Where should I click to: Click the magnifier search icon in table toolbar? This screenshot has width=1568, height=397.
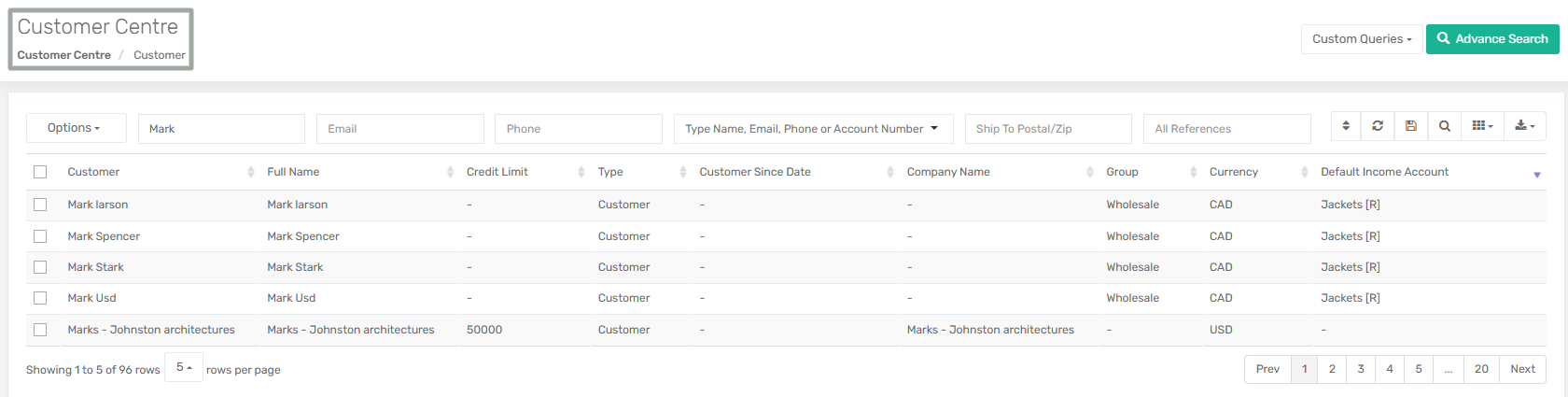coord(1445,126)
